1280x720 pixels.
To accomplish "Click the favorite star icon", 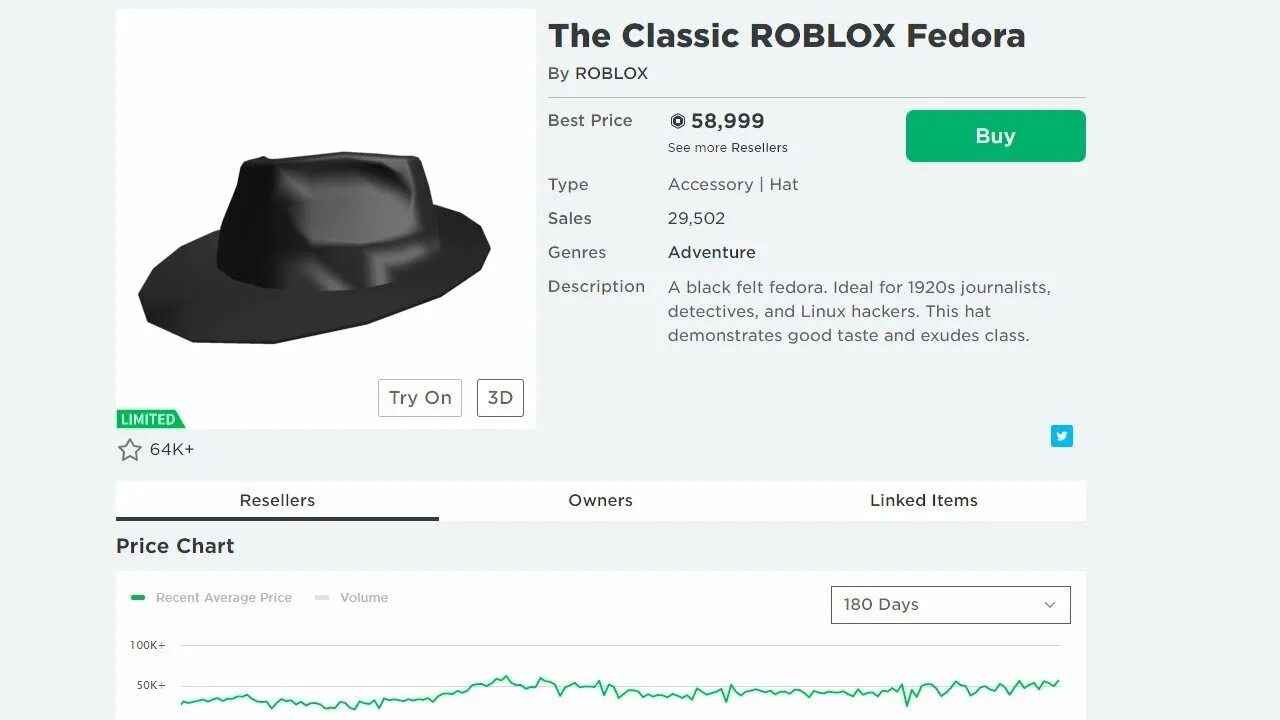I will click(130, 450).
